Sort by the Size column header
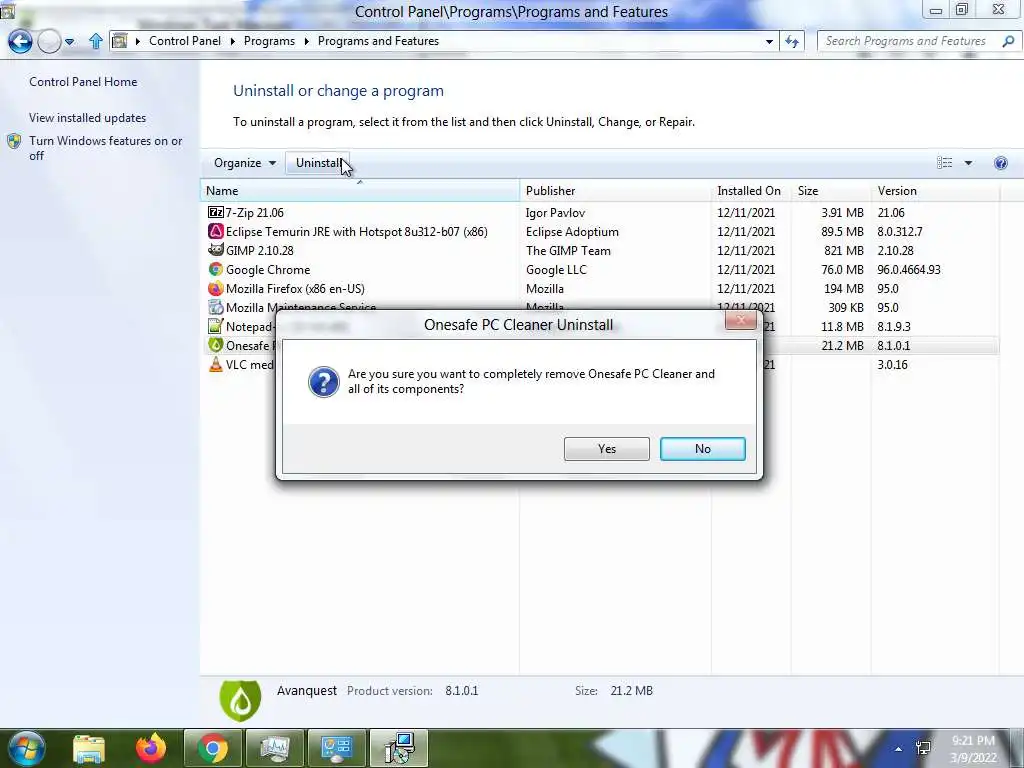1024x768 pixels. pos(830,191)
